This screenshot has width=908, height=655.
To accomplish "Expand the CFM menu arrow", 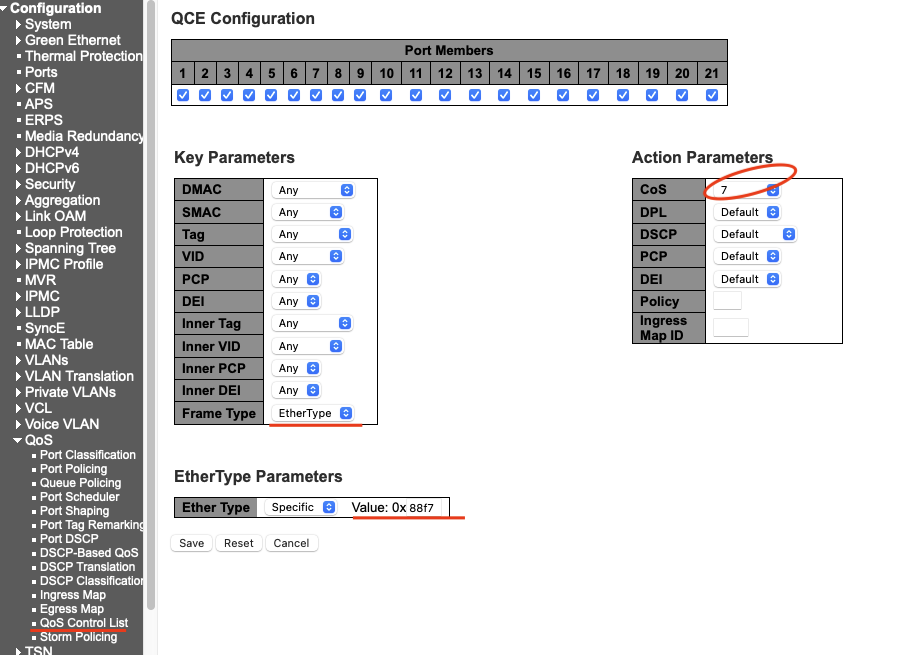I will tap(18, 88).
